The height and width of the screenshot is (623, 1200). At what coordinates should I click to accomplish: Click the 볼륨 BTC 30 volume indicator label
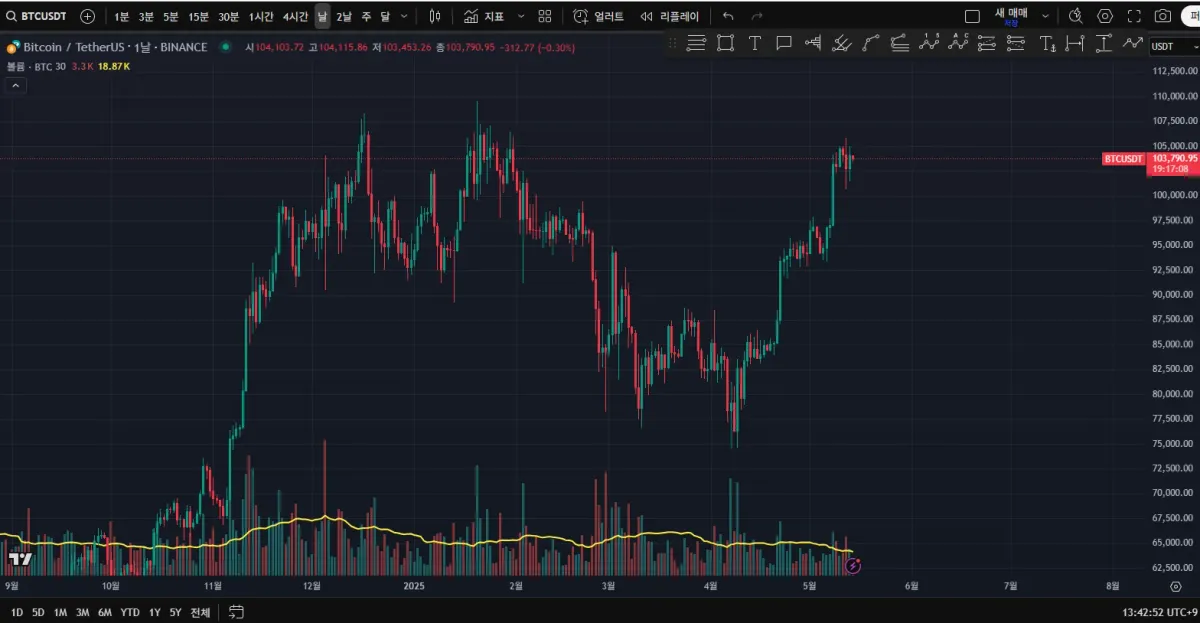35,65
